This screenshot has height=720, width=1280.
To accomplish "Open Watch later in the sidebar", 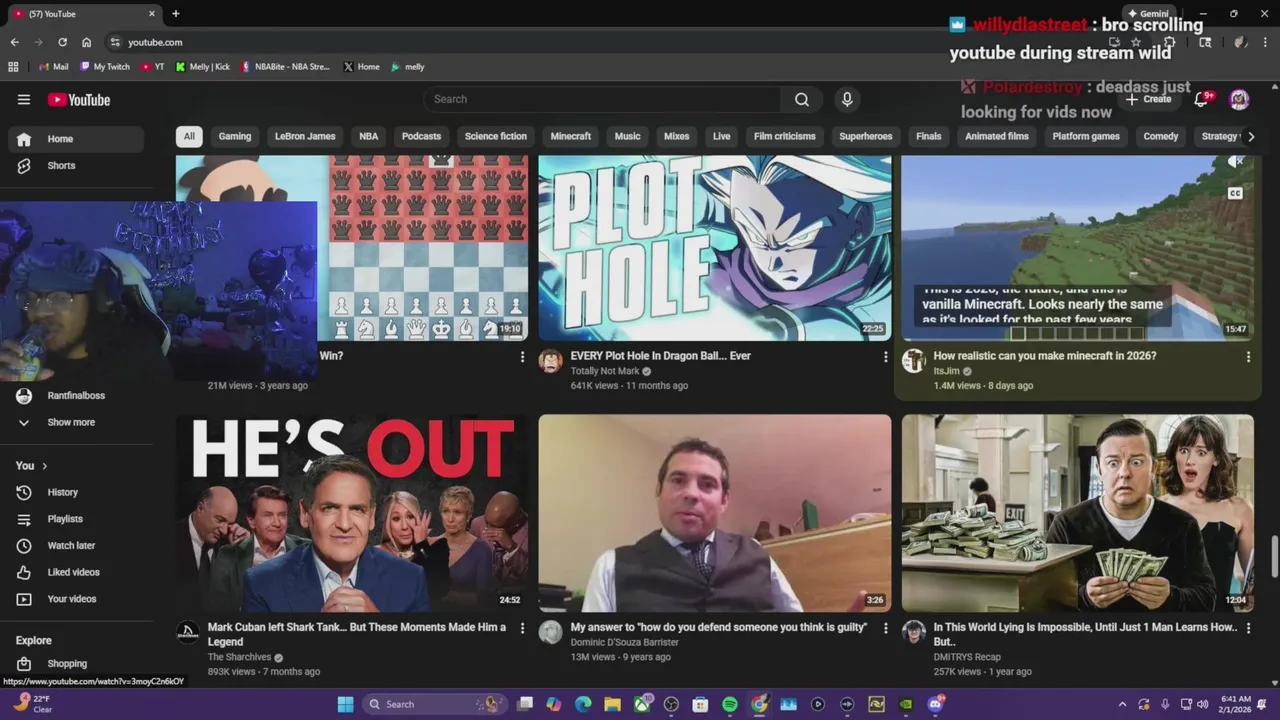I will (76, 546).
